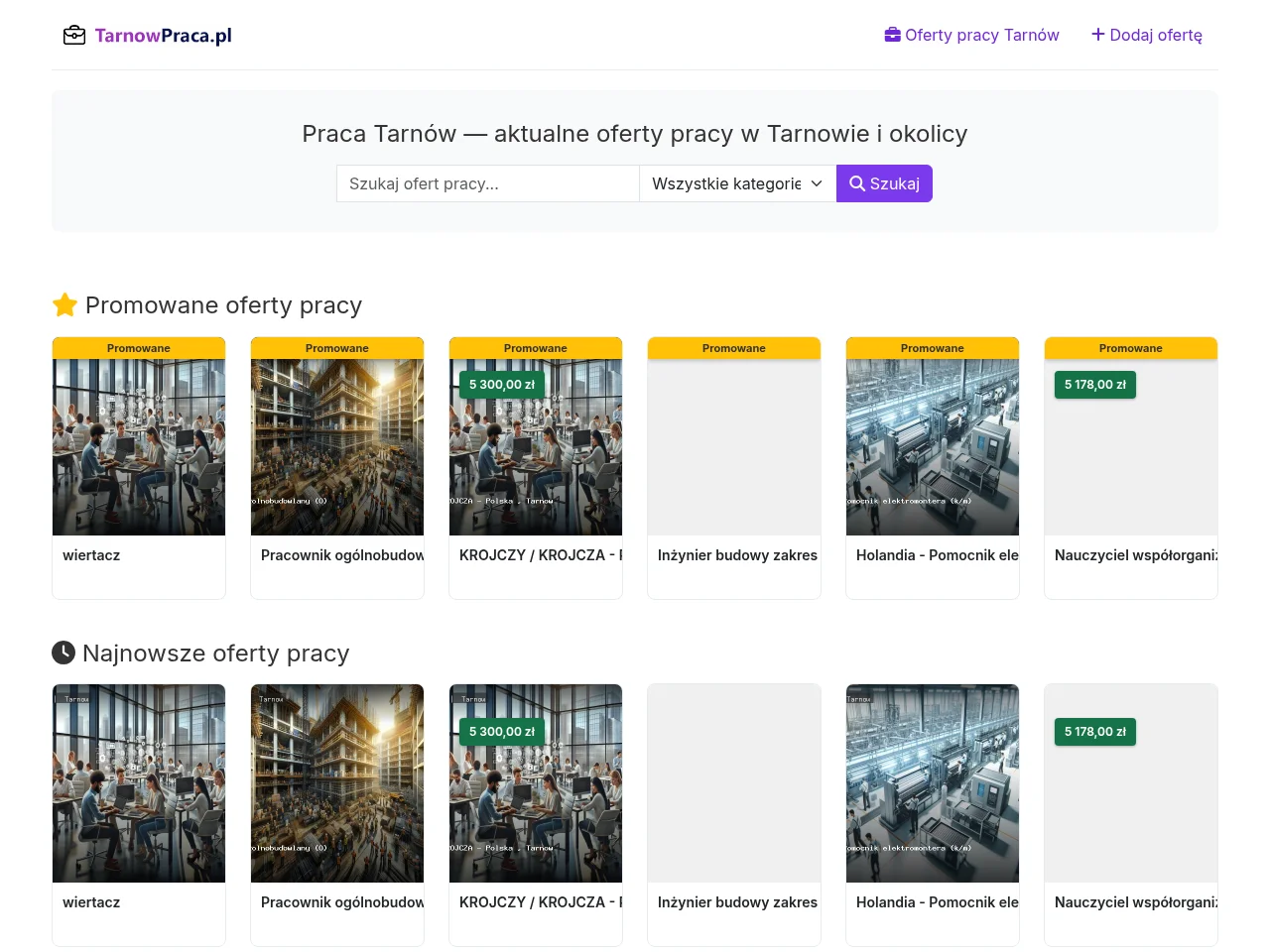
Task: Click newest Nauczyciel współorganizujący title
Action: (1136, 902)
